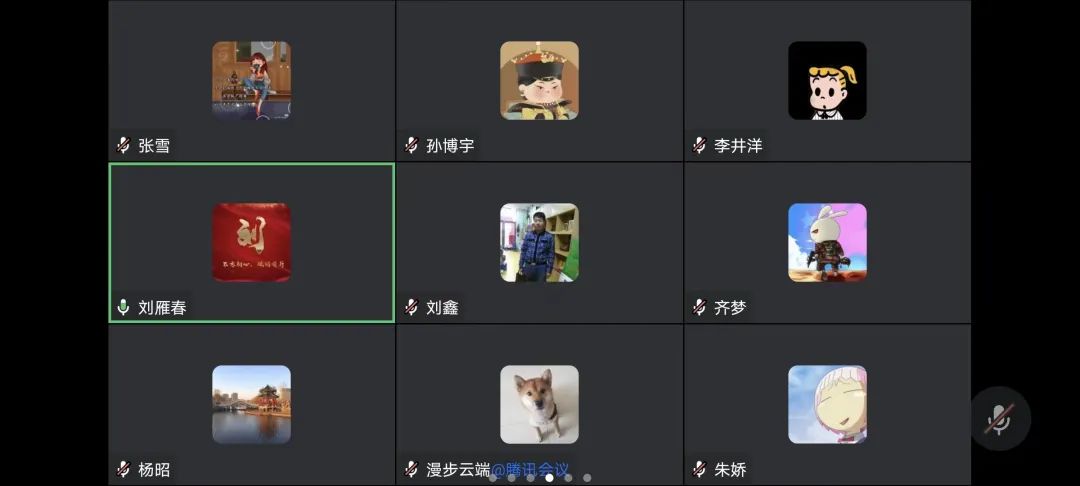Click the 李井洋 participant name label
1080x486 pixels.
pyautogui.click(x=738, y=146)
